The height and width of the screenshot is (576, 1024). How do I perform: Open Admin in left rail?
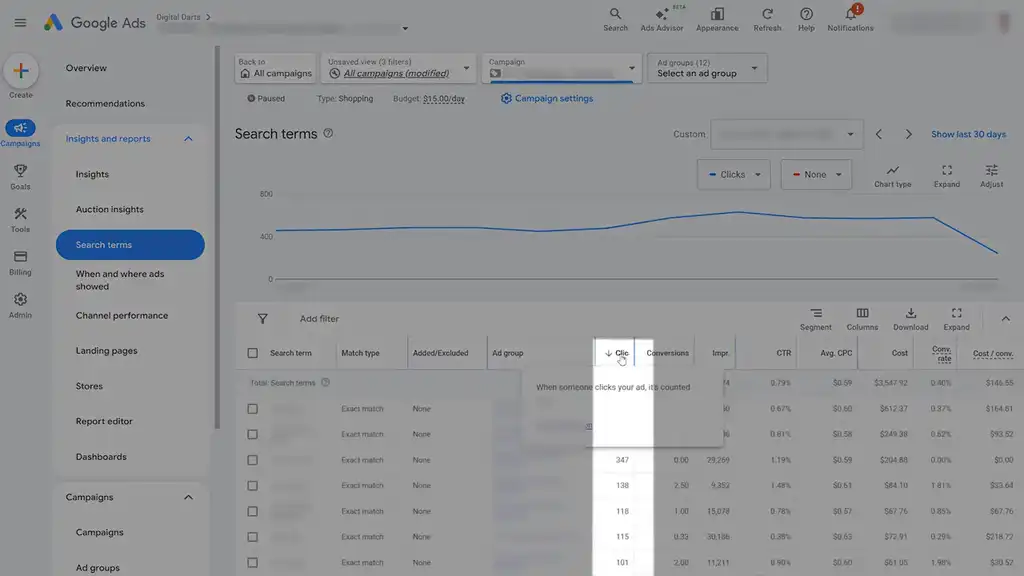20,306
